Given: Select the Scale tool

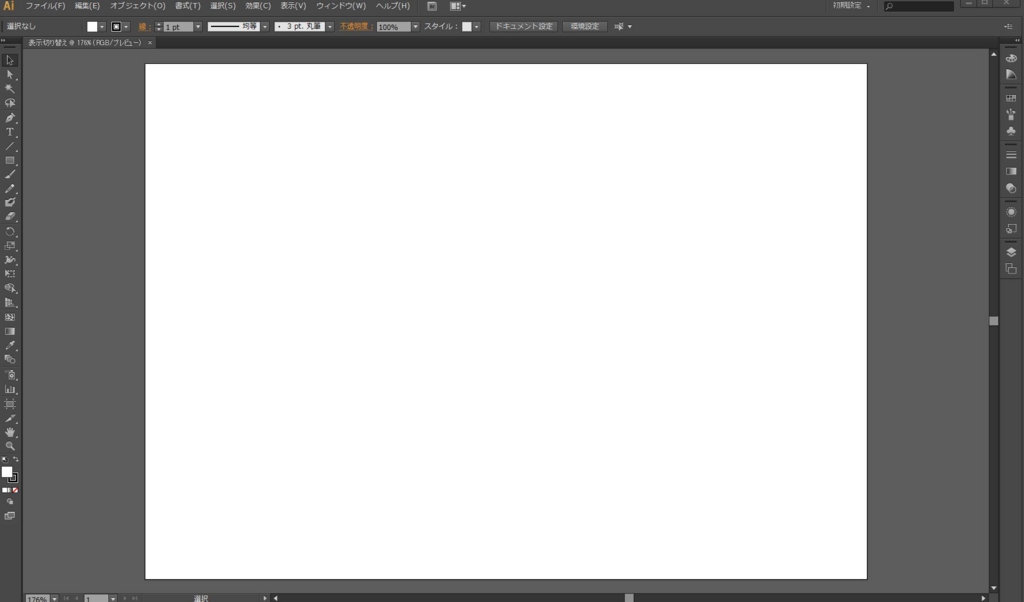Looking at the screenshot, I should (x=10, y=246).
